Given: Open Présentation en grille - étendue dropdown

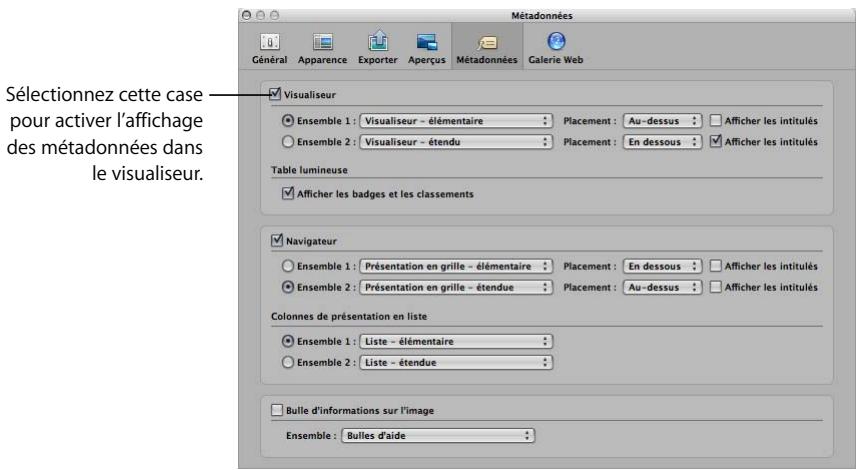Looking at the screenshot, I should 456,287.
